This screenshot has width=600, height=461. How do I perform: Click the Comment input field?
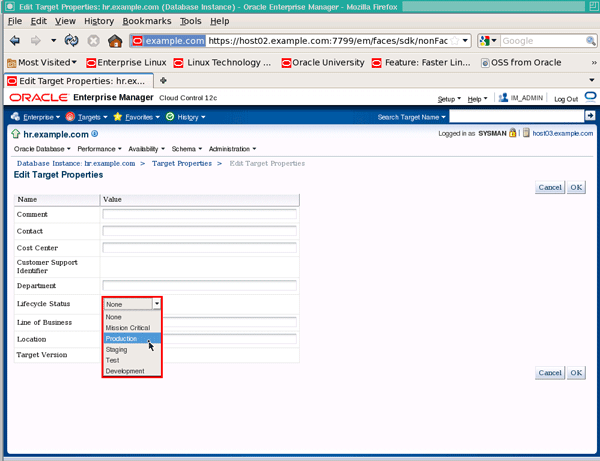click(199, 214)
